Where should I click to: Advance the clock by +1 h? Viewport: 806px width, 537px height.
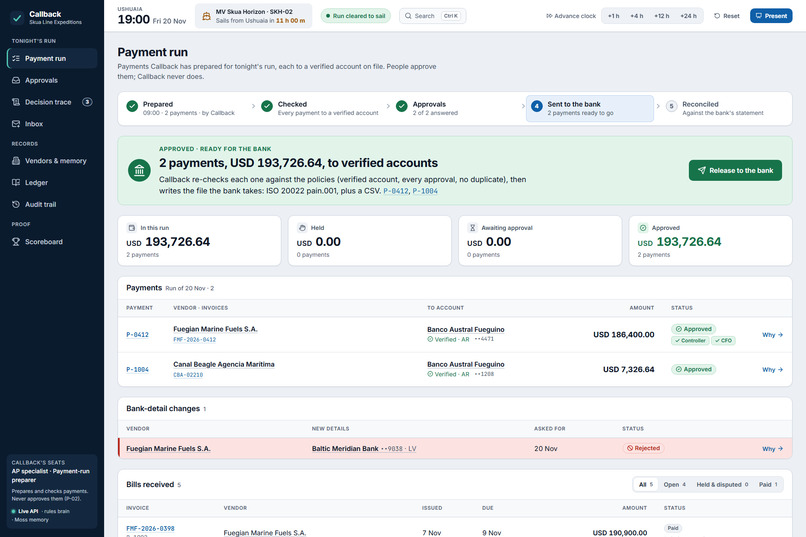click(x=613, y=16)
